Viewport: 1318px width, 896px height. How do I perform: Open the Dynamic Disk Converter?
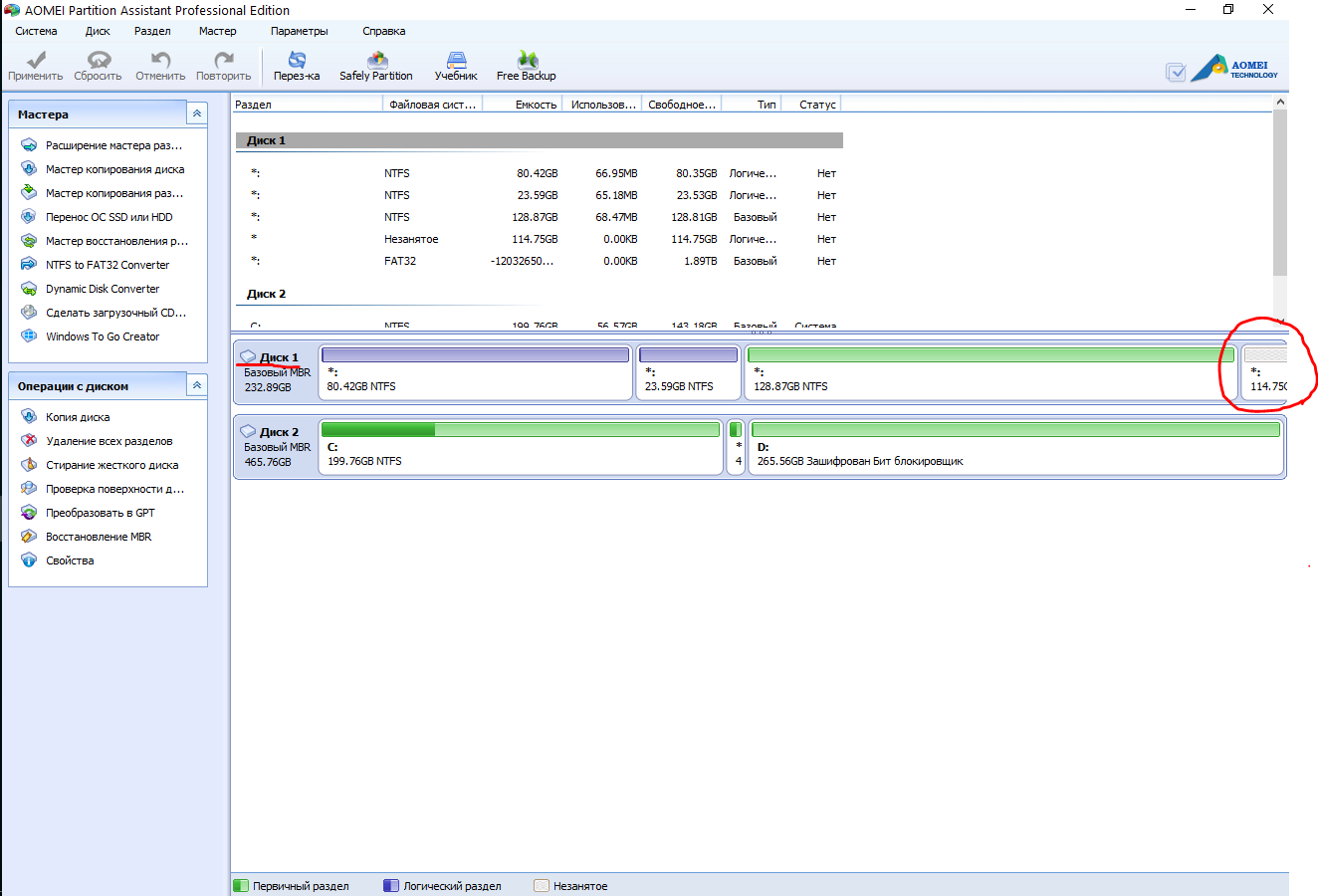(91, 289)
